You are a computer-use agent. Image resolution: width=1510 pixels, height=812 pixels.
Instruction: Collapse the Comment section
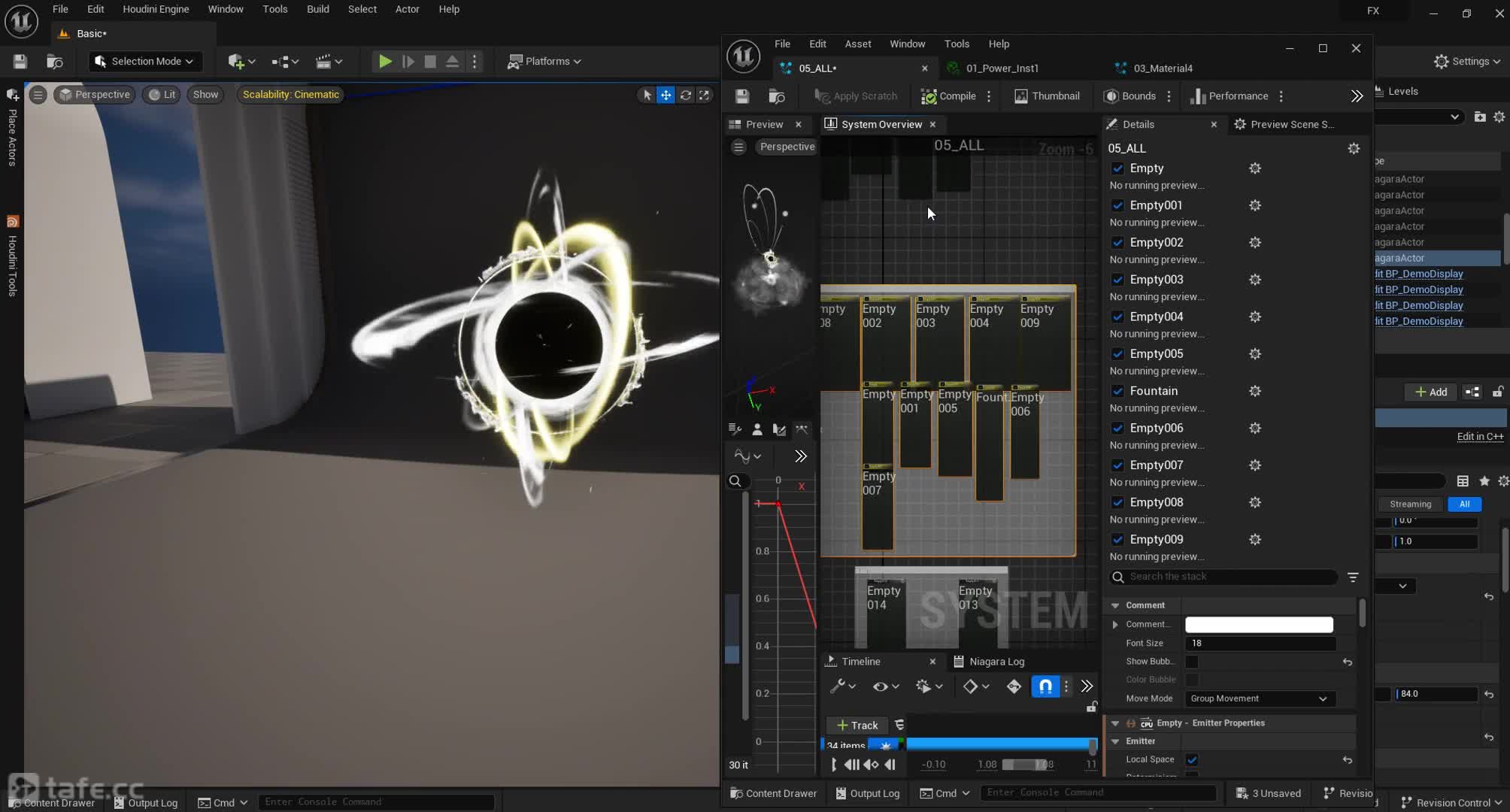[1115, 606]
